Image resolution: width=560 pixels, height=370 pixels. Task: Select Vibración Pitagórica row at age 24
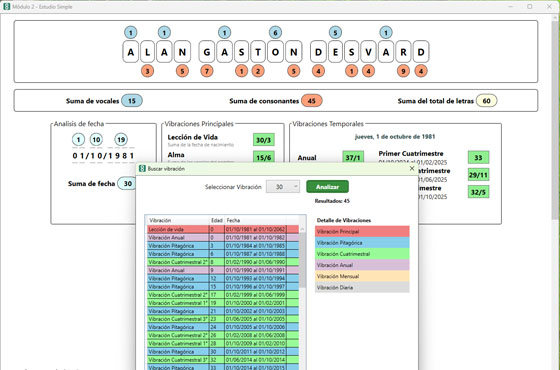click(x=223, y=327)
